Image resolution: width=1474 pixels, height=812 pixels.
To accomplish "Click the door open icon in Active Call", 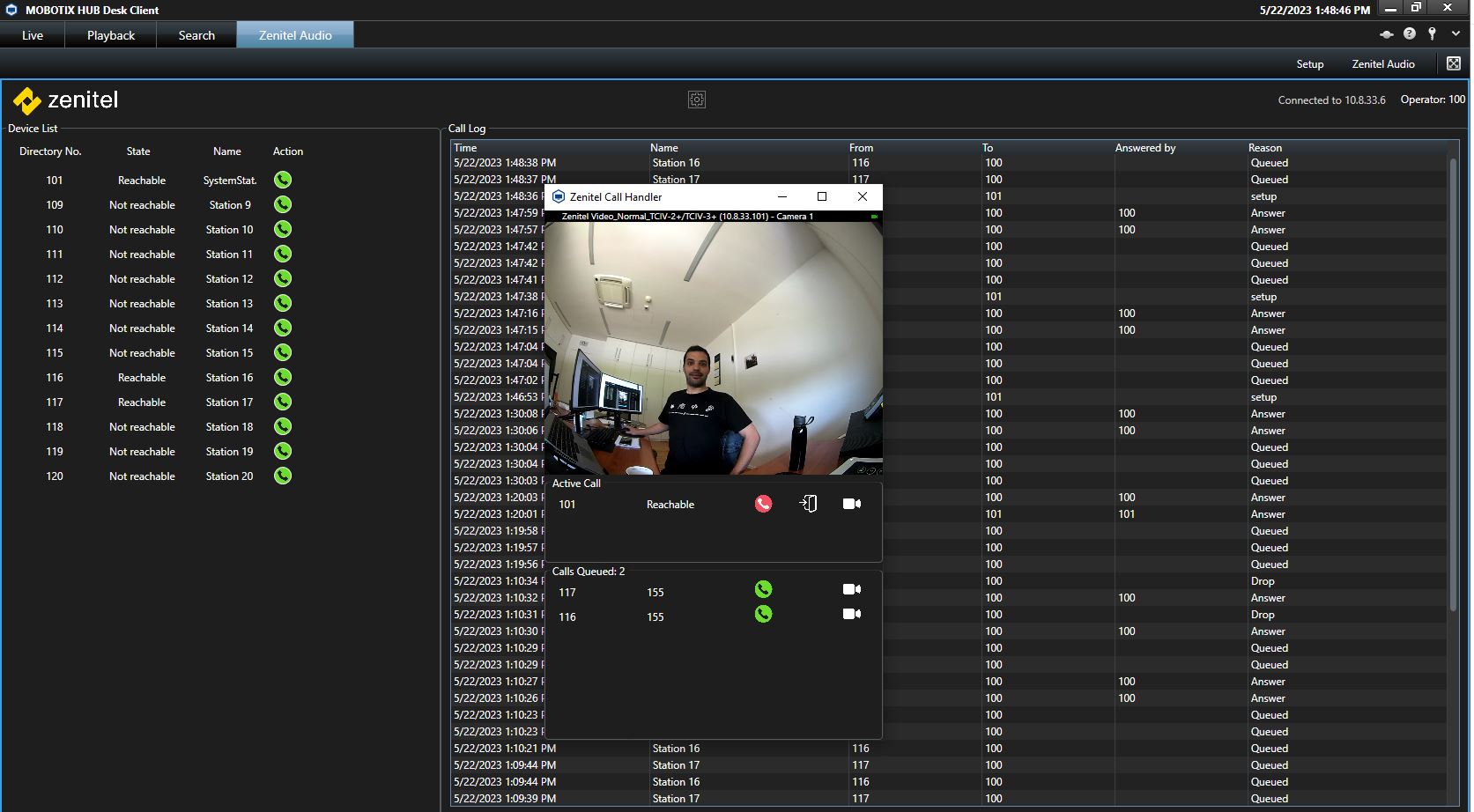I will [x=808, y=504].
